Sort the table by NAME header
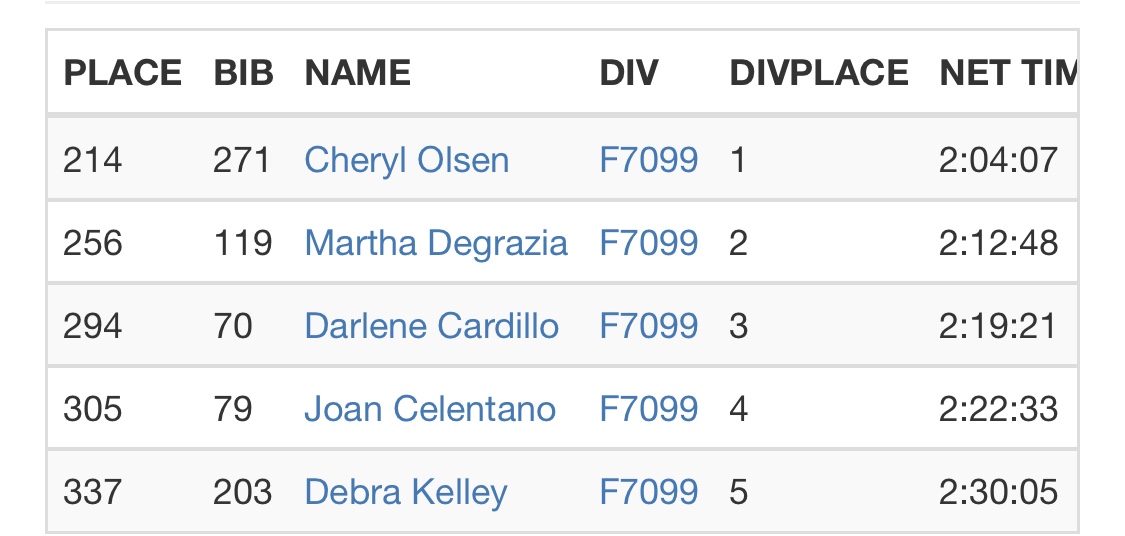1125x536 pixels. (357, 73)
